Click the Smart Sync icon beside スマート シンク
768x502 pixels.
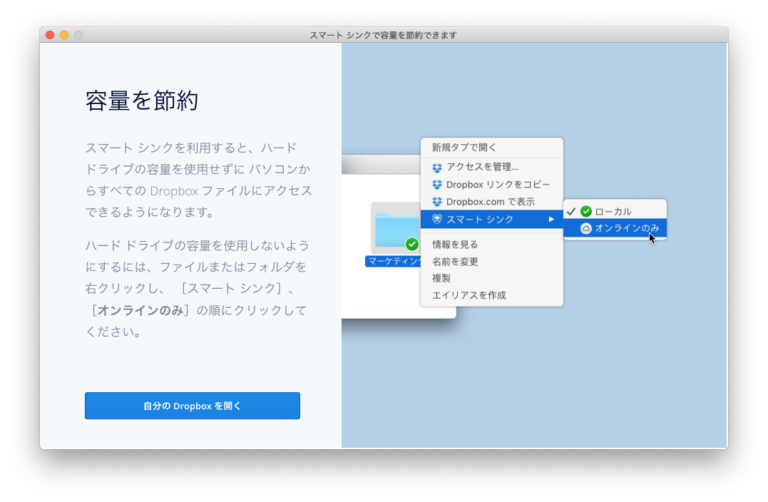coord(437,219)
